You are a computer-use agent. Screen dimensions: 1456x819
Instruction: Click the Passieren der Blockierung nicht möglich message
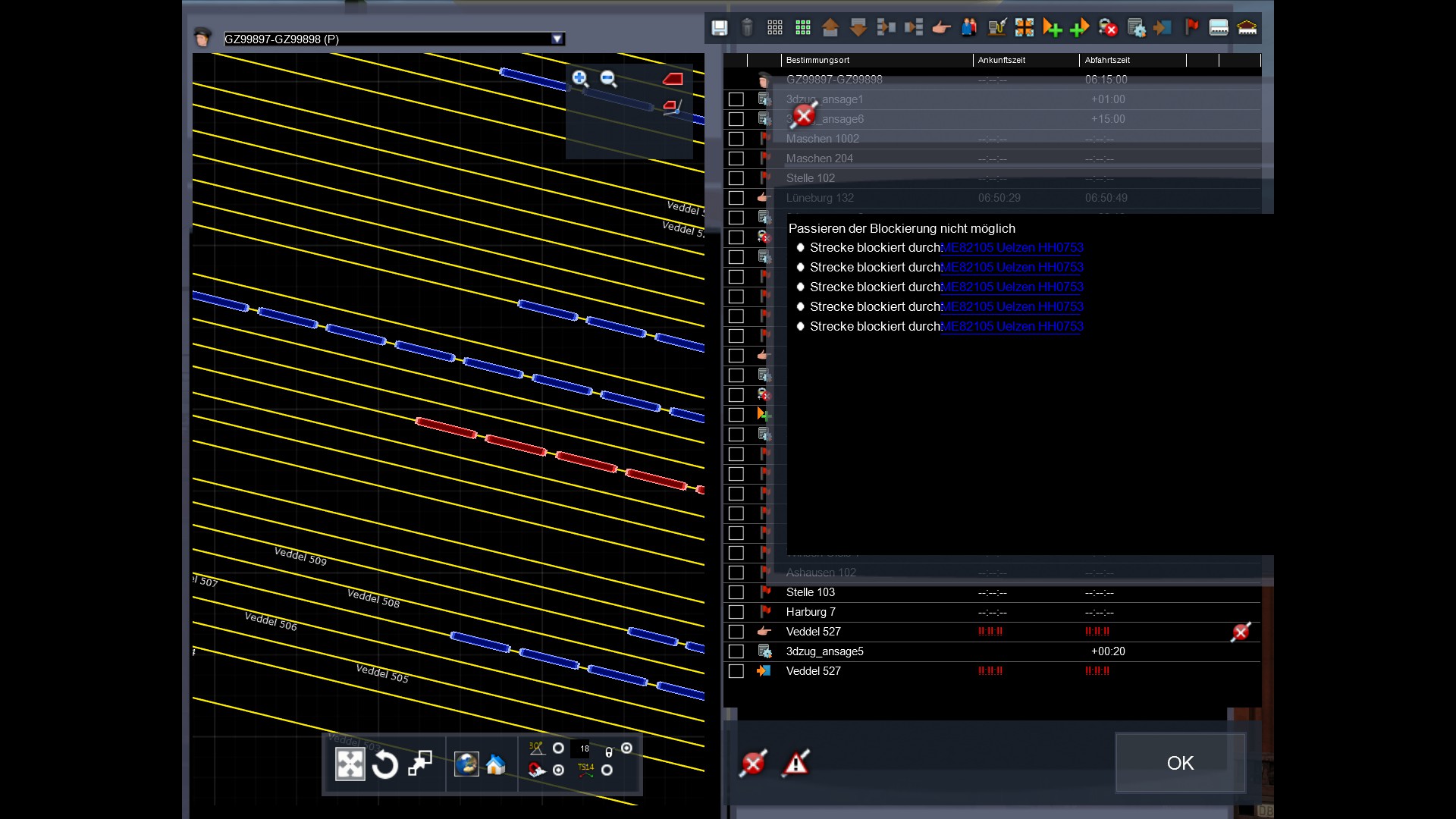coord(902,228)
